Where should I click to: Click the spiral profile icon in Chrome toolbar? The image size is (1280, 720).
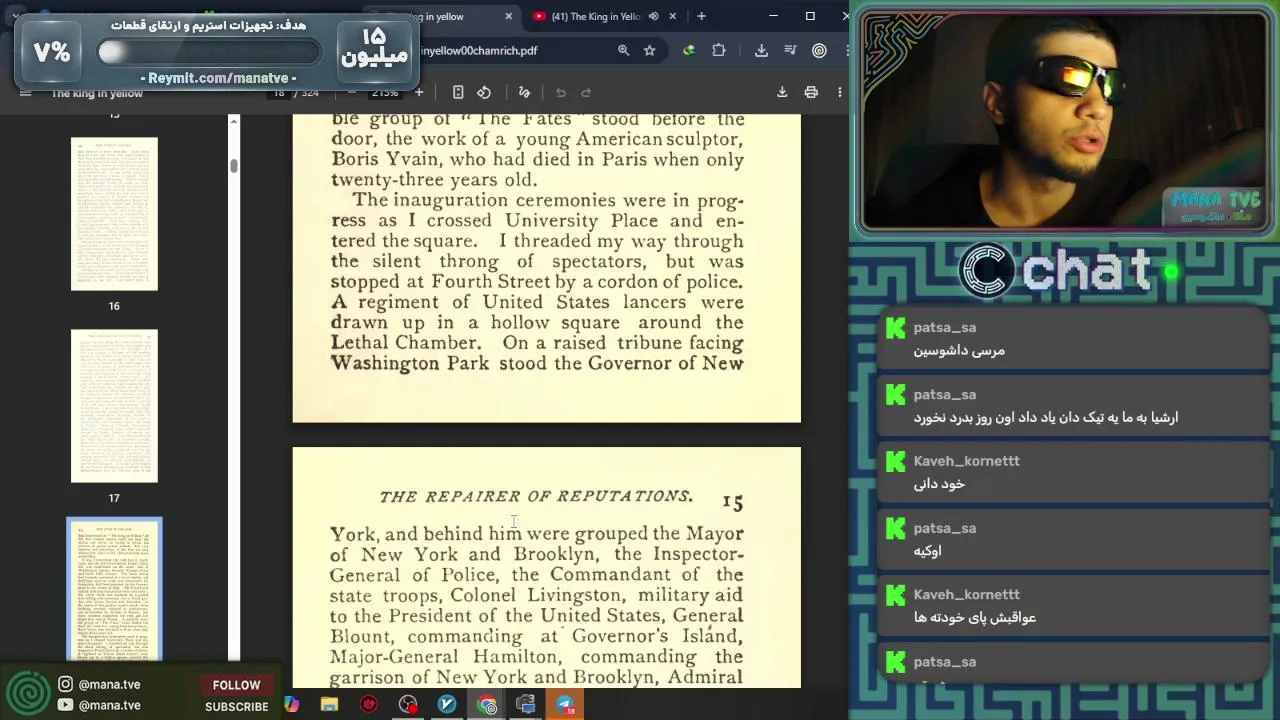click(819, 50)
